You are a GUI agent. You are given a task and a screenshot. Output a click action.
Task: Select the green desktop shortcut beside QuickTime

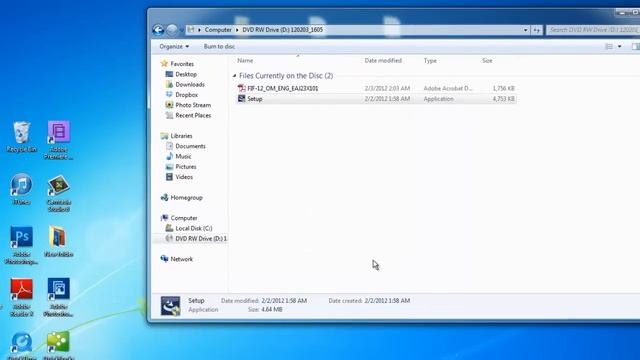tap(58, 346)
